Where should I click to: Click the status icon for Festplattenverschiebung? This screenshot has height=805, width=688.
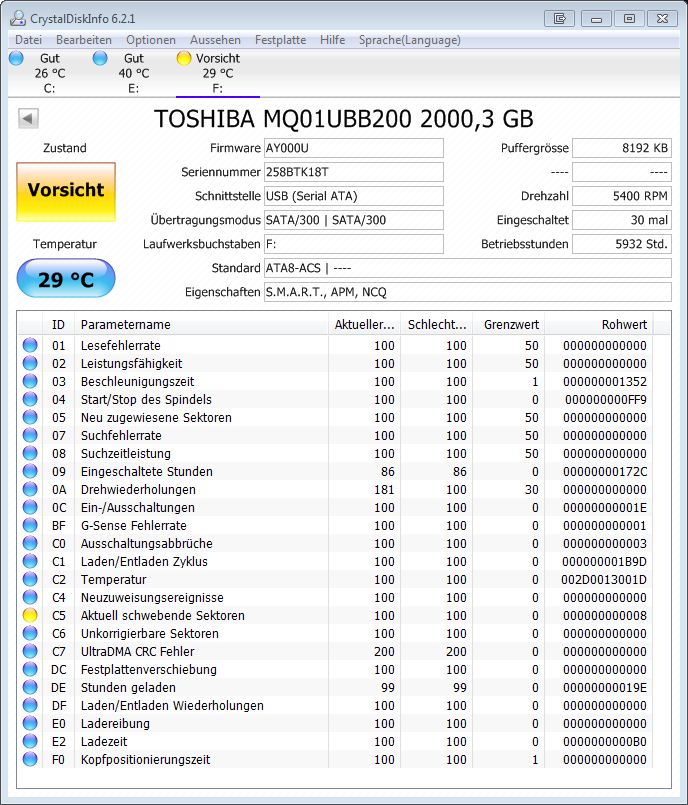30,669
